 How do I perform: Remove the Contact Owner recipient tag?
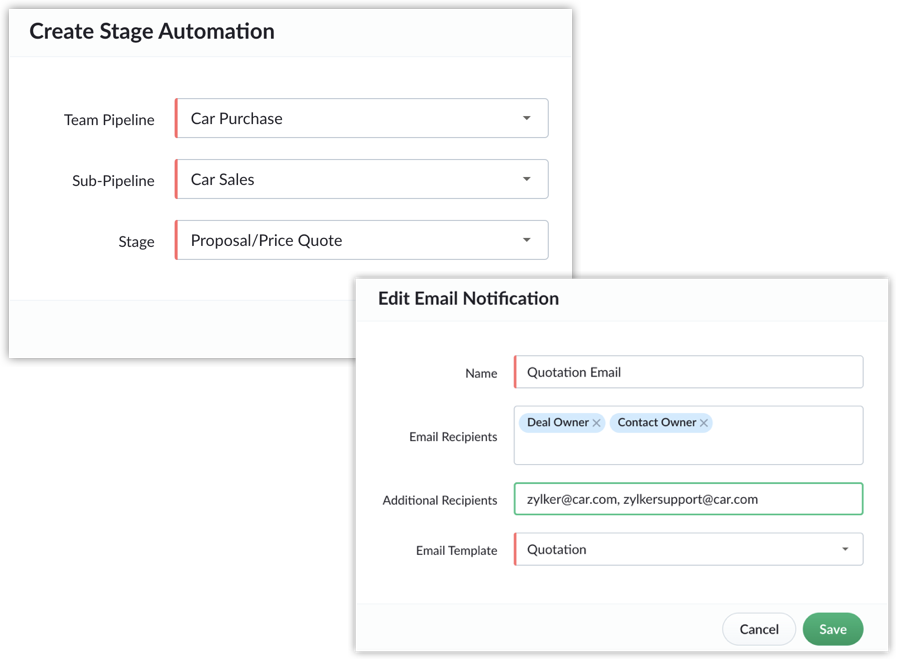704,423
